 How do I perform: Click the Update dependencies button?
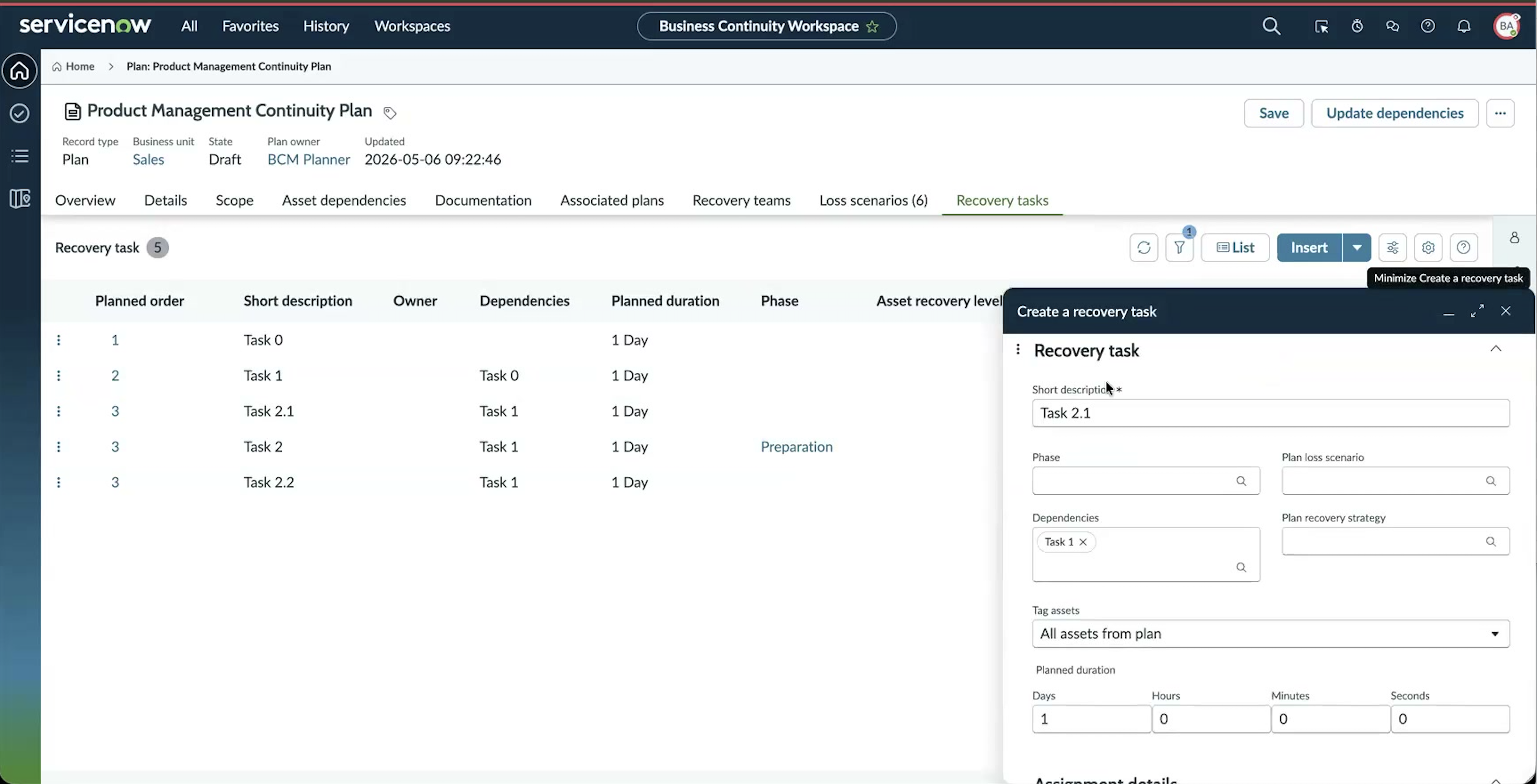coord(1394,113)
